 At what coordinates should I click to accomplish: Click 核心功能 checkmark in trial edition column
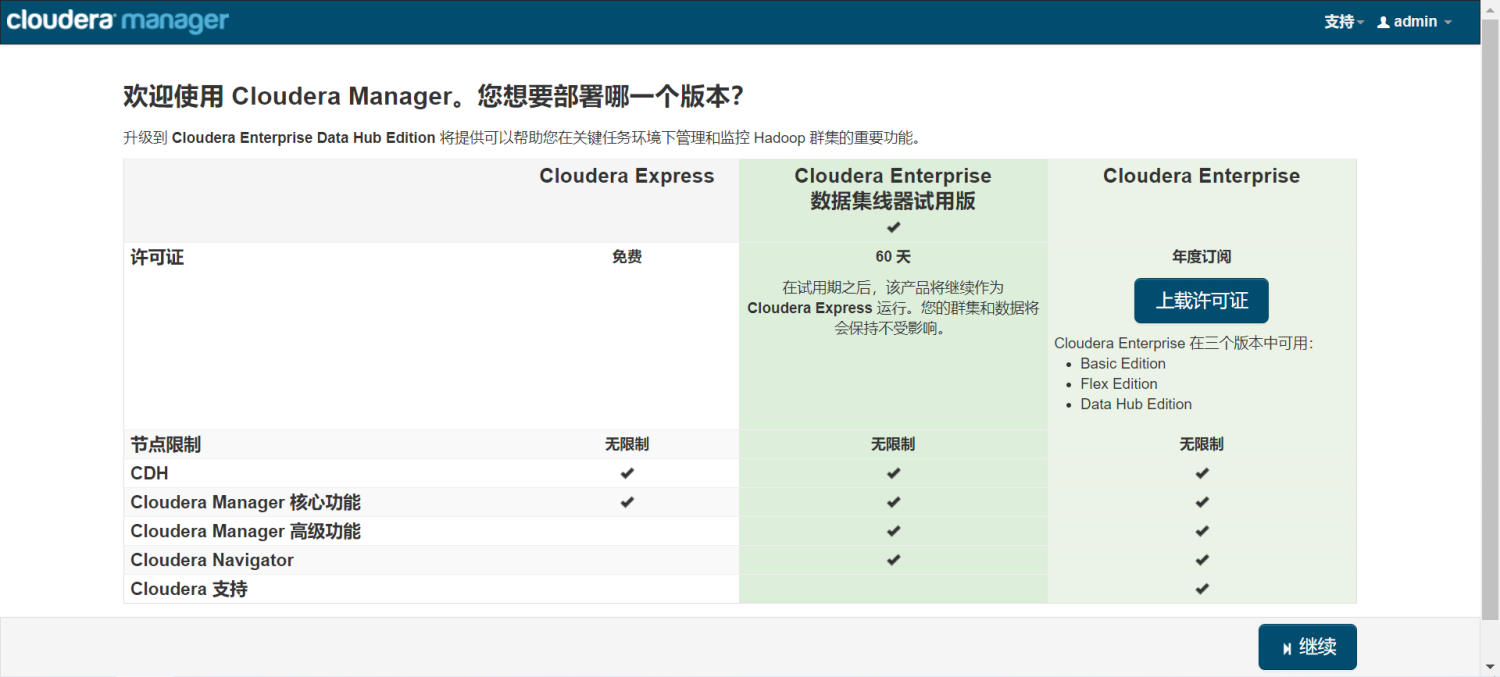point(893,502)
